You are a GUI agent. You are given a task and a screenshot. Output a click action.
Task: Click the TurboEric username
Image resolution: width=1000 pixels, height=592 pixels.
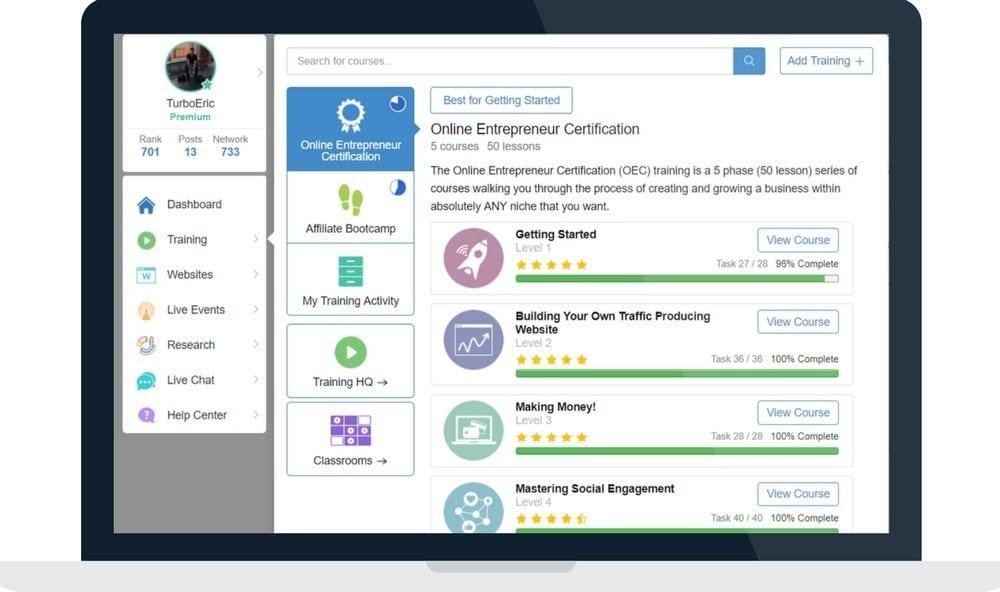(190, 103)
